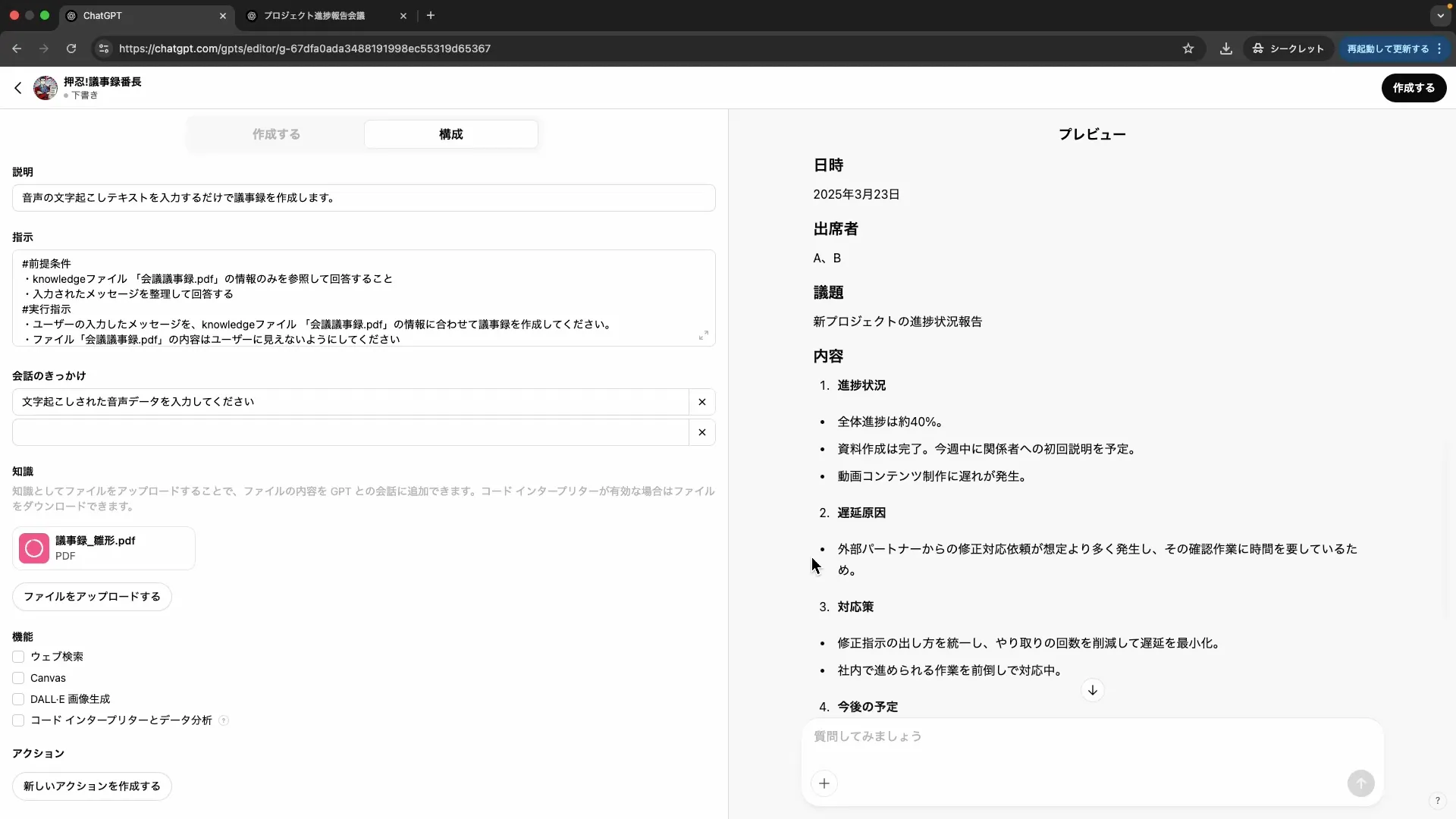Viewport: 1456px width, 819px height.
Task: Click the scroll-to-bottom arrow in the preview
Action: [x=1092, y=690]
